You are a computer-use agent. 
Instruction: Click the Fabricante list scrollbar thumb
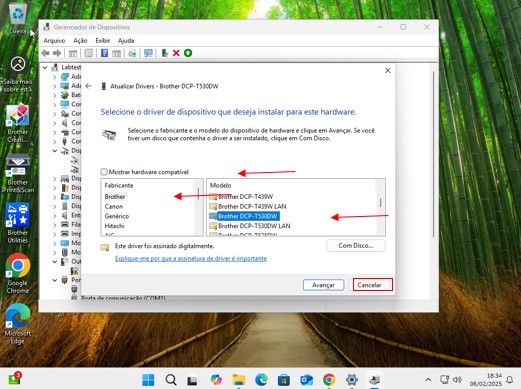(198, 194)
